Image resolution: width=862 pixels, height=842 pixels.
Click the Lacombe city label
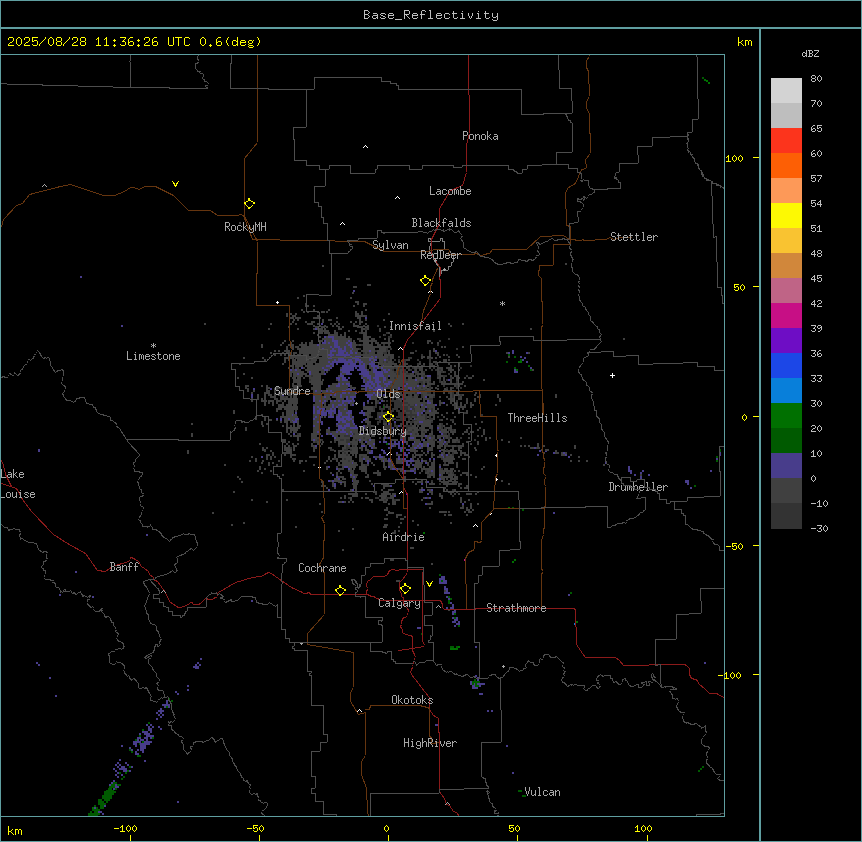(450, 191)
